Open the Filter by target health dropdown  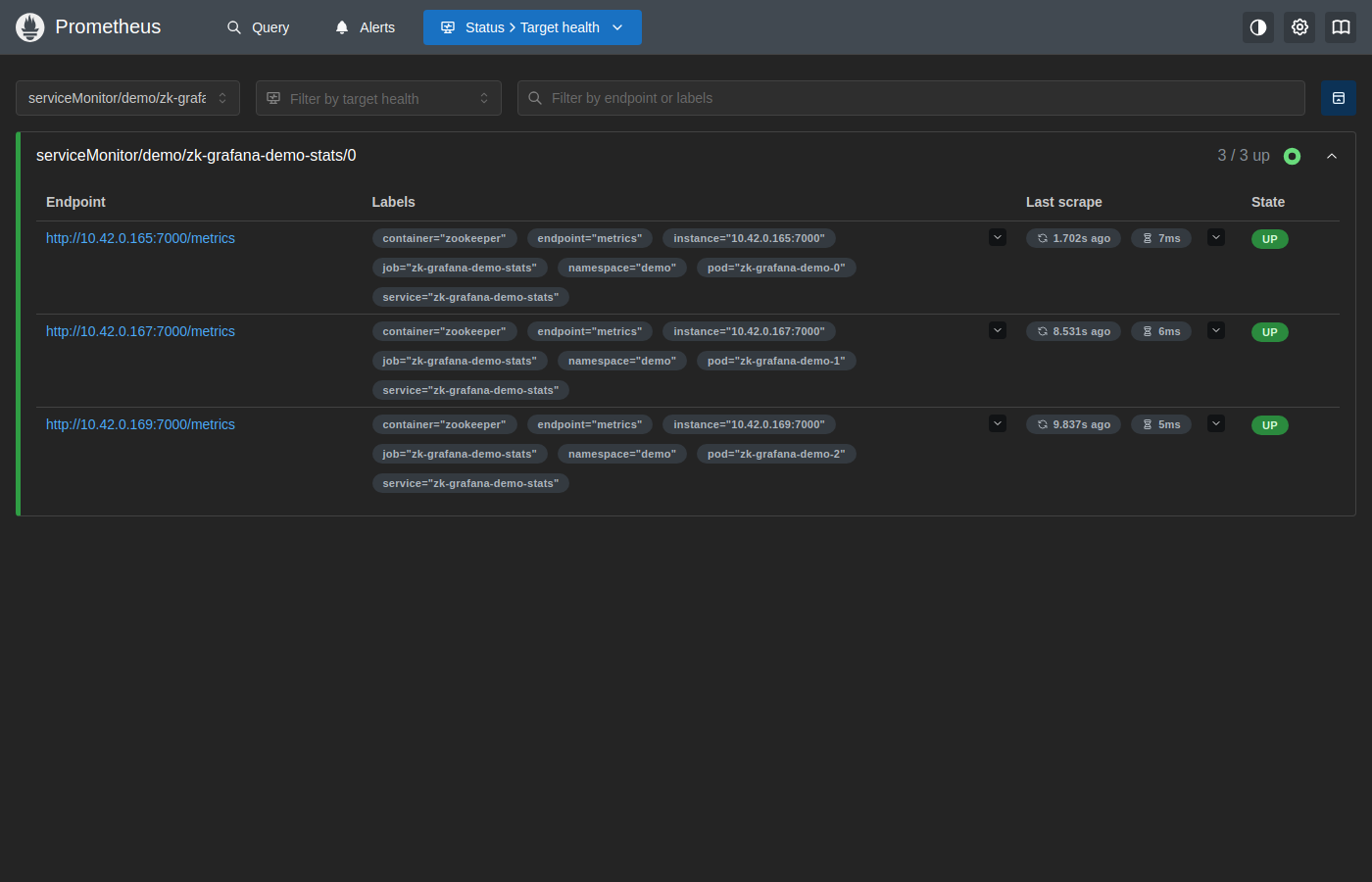[x=378, y=98]
